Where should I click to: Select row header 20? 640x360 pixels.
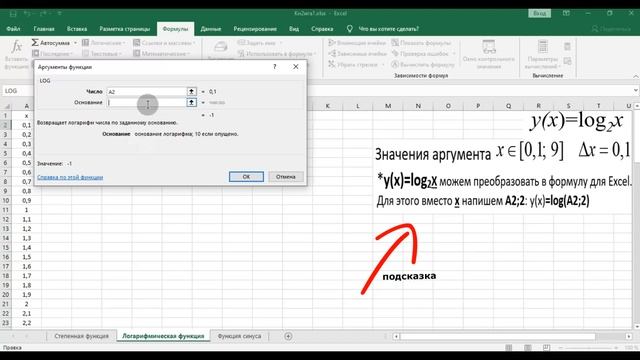coord(6,295)
